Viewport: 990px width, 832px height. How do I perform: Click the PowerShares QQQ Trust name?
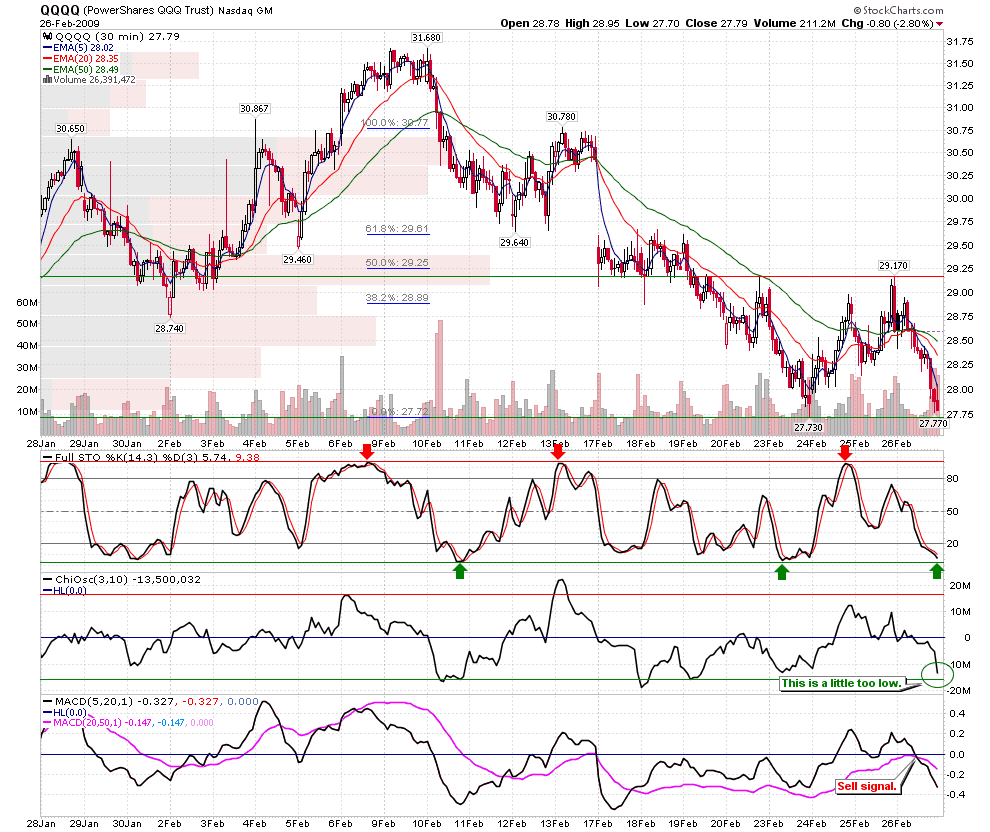pyautogui.click(x=149, y=10)
